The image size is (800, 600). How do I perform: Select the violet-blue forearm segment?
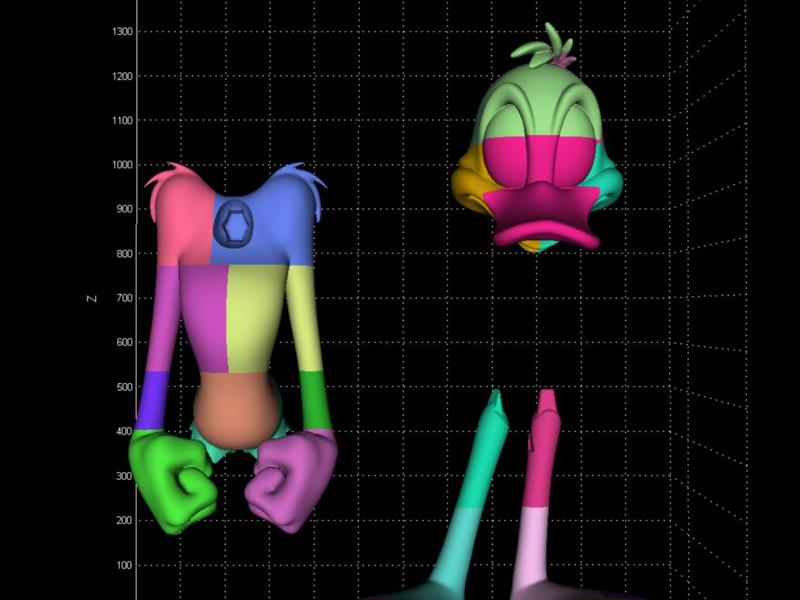[152, 401]
